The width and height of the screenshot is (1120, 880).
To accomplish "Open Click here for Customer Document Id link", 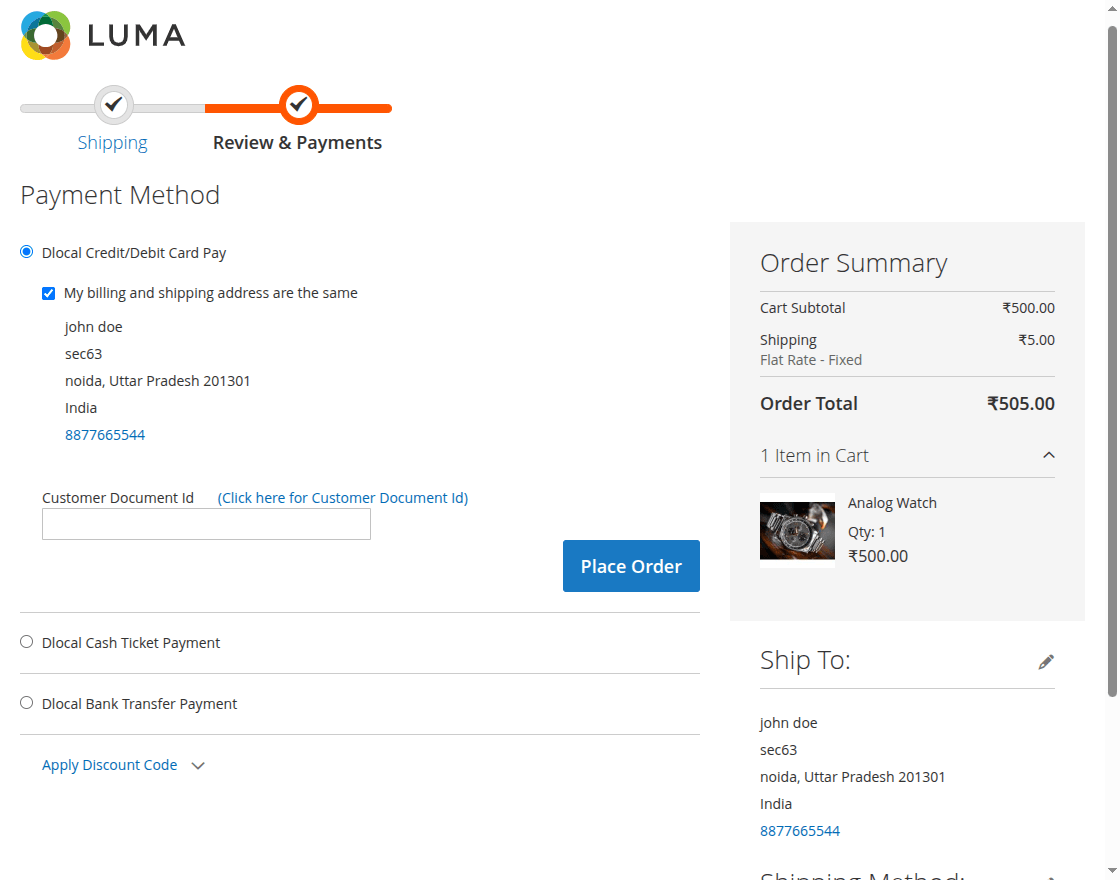I will point(343,498).
